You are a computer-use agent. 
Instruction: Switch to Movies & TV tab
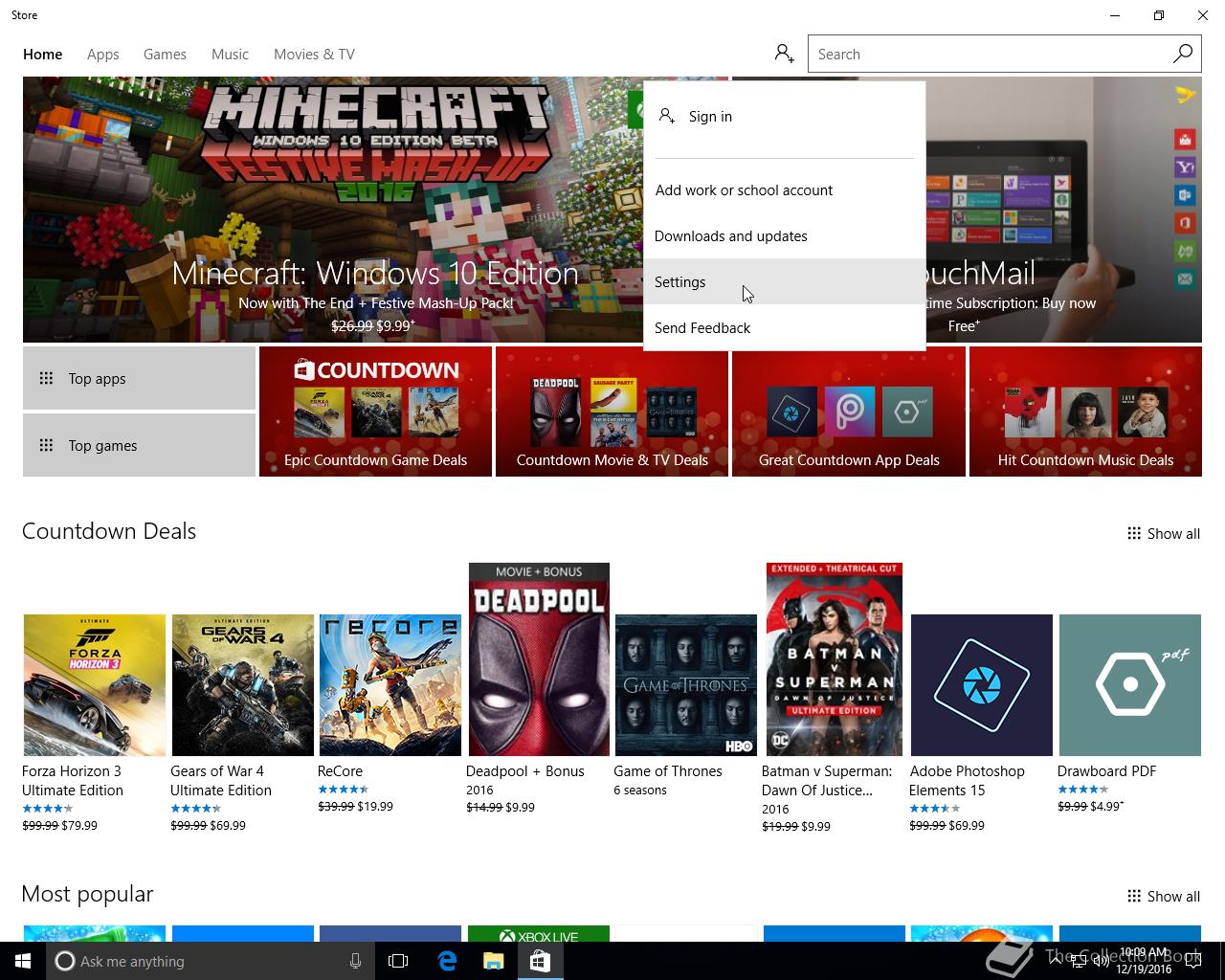pos(314,55)
